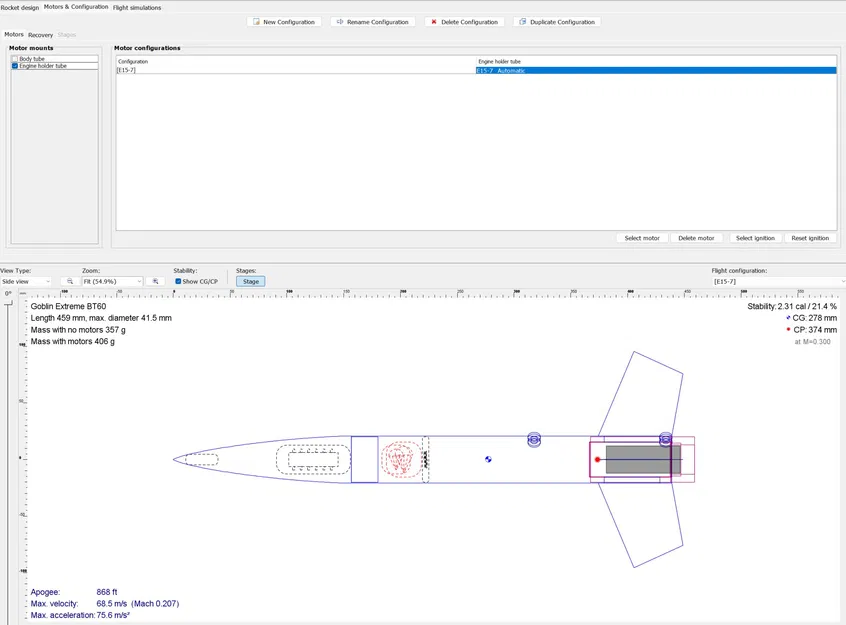
Task: Click the Rename Configuration icon
Action: point(340,22)
